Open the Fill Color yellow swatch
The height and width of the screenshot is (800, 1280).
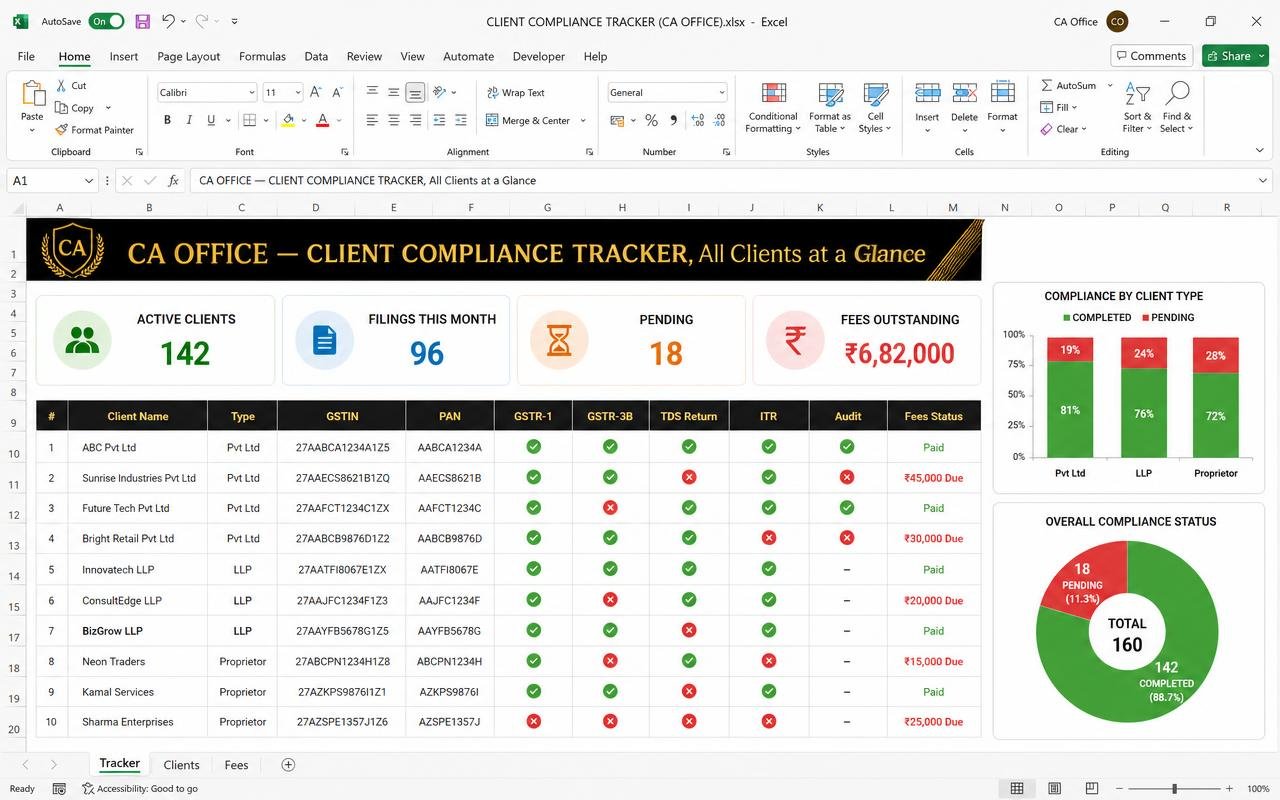pos(288,120)
